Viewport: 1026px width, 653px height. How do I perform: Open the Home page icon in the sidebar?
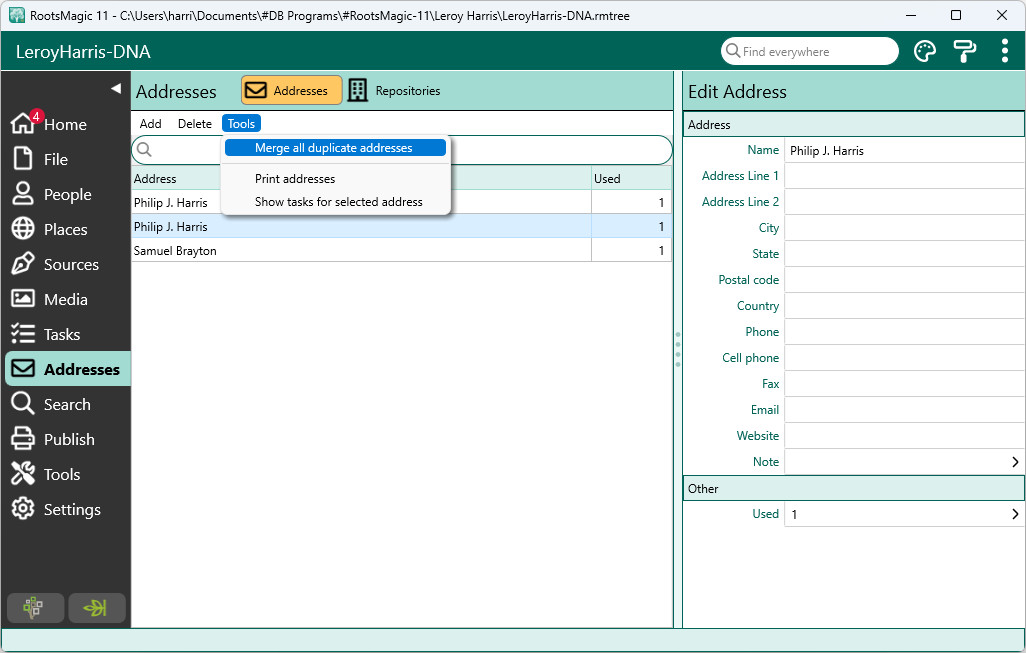[23, 122]
